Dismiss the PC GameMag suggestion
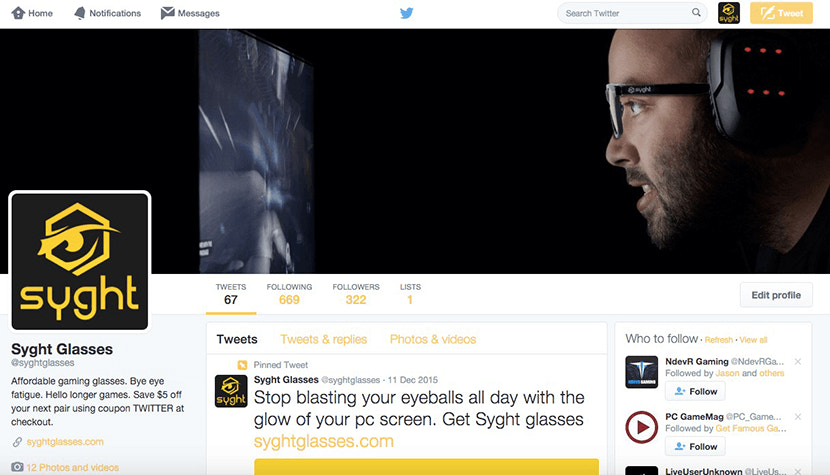Screen dimensions: 830x475 (x=798, y=417)
